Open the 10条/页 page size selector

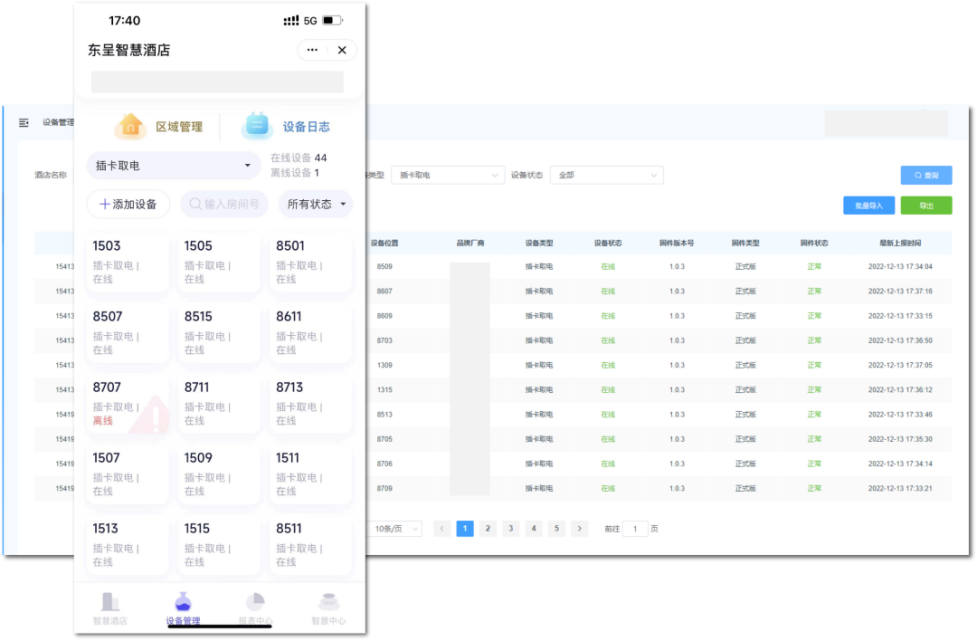click(x=397, y=528)
